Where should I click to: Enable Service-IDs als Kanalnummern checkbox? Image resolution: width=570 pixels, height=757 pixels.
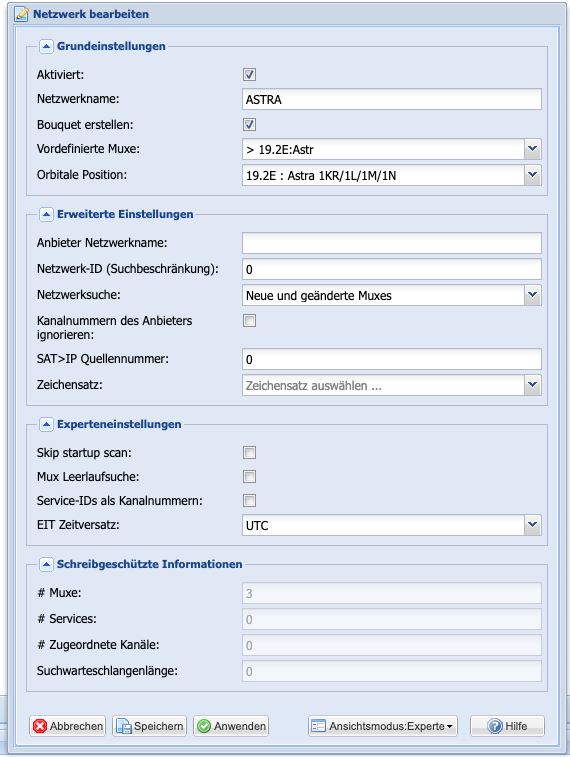click(250, 501)
